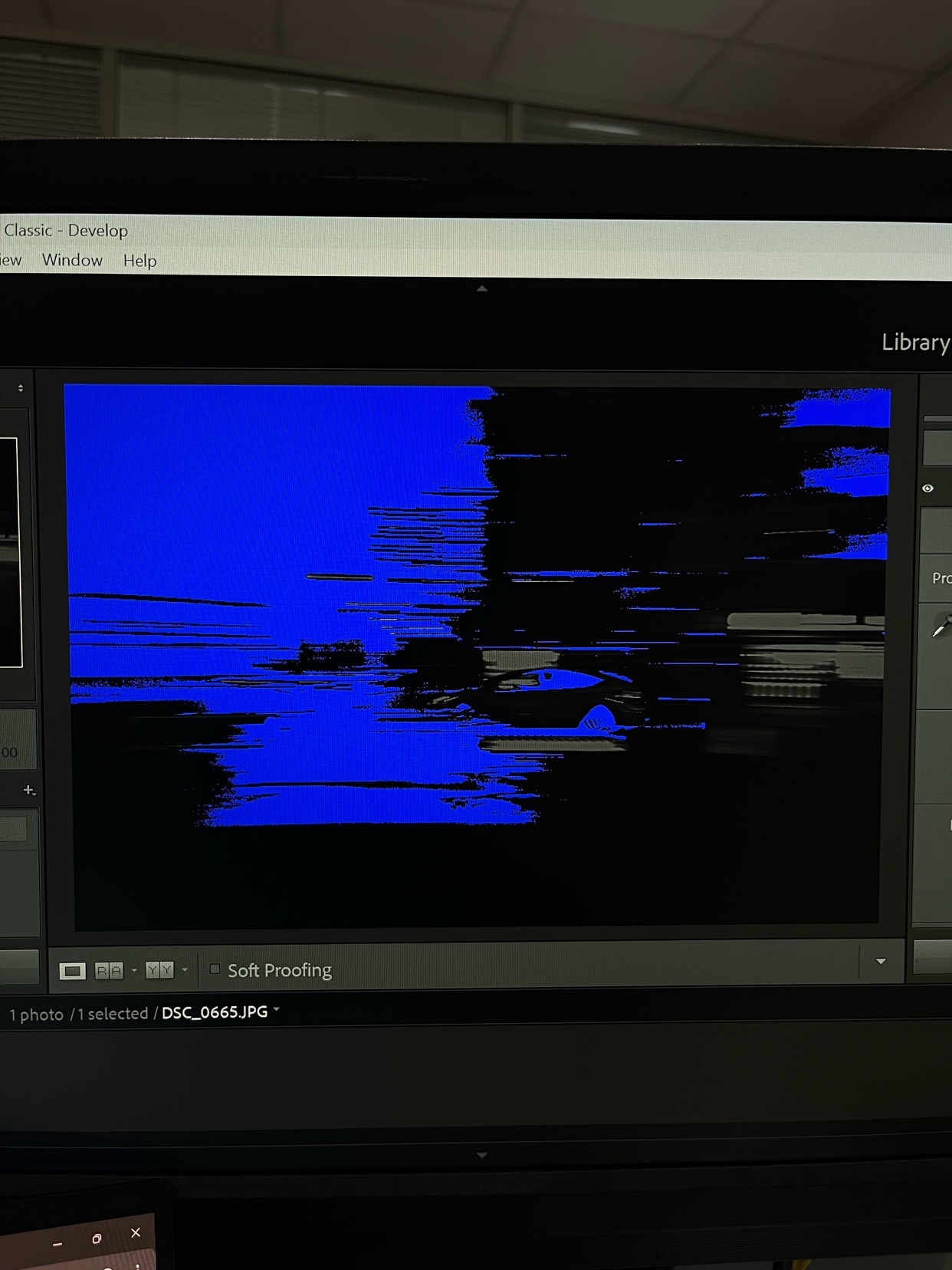952x1270 pixels.
Task: Click the up-down arrows in left panel header
Action: [21, 389]
